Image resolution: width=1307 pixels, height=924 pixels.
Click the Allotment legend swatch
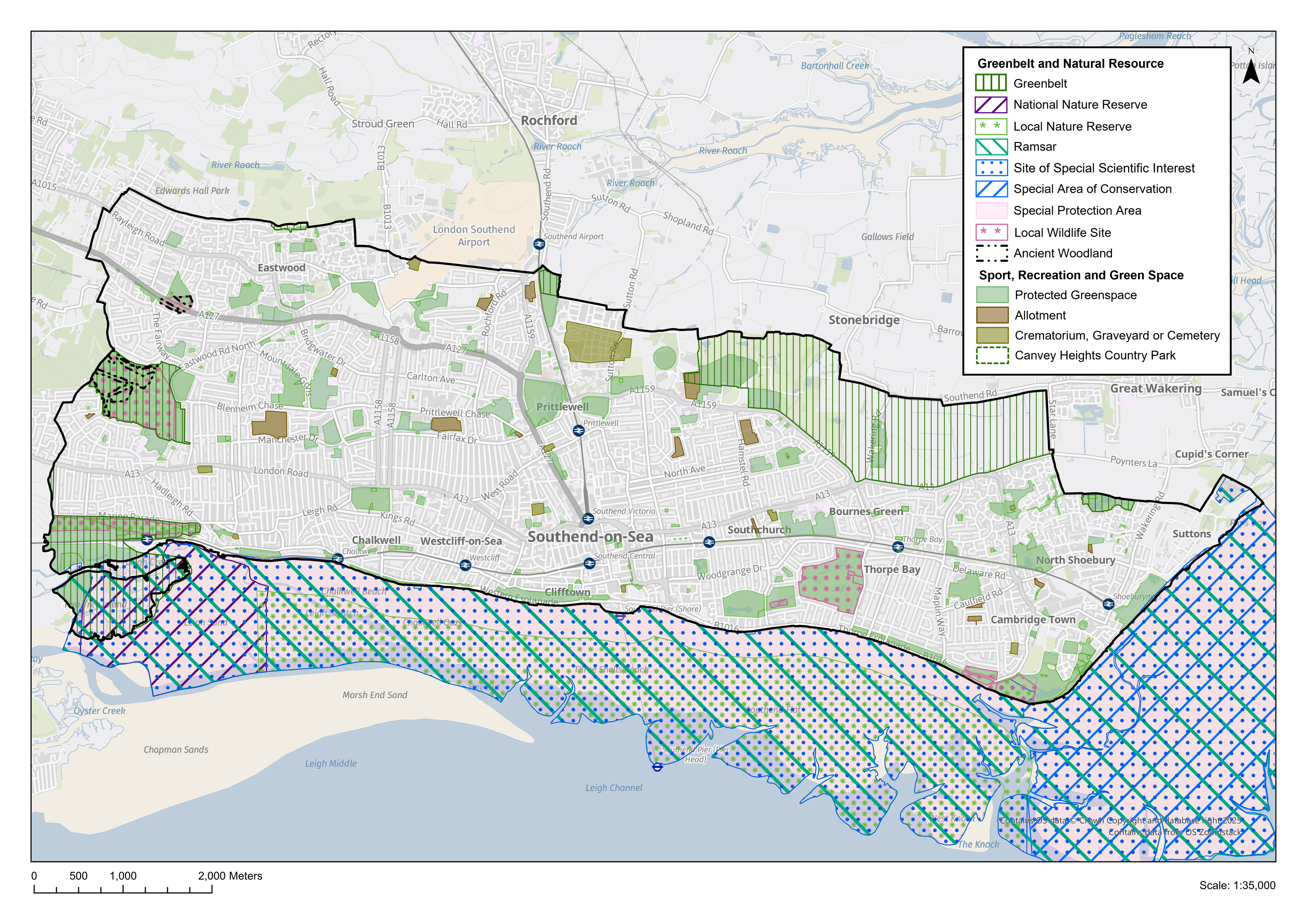click(x=992, y=315)
